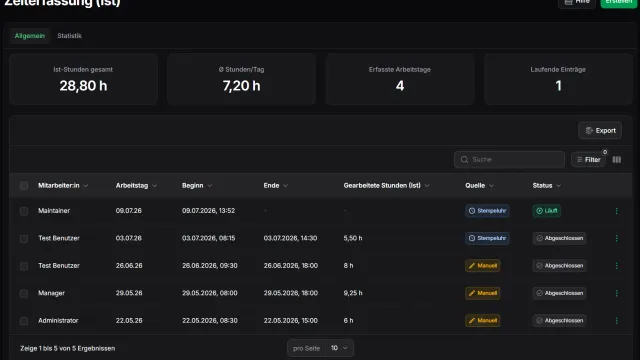Click the Manuell badge in Manager row
The width and height of the screenshot is (640, 360).
click(x=482, y=293)
